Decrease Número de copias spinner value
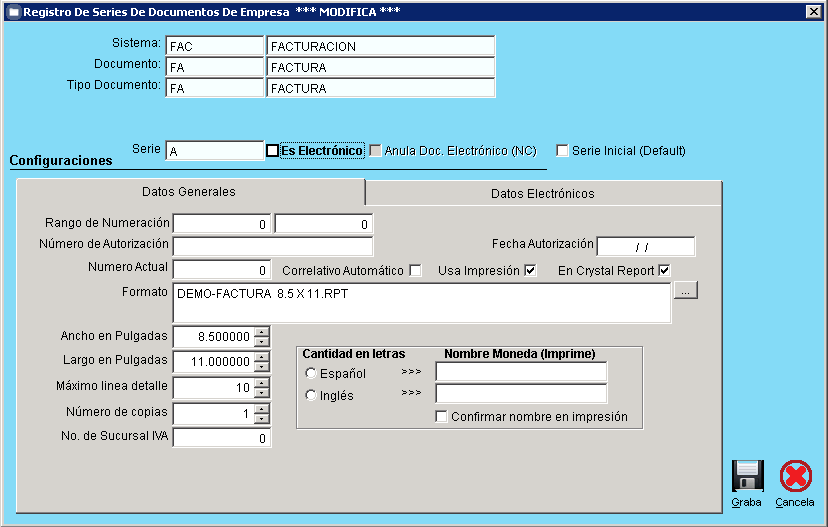Image resolution: width=828 pixels, height=527 pixels. tap(262, 417)
